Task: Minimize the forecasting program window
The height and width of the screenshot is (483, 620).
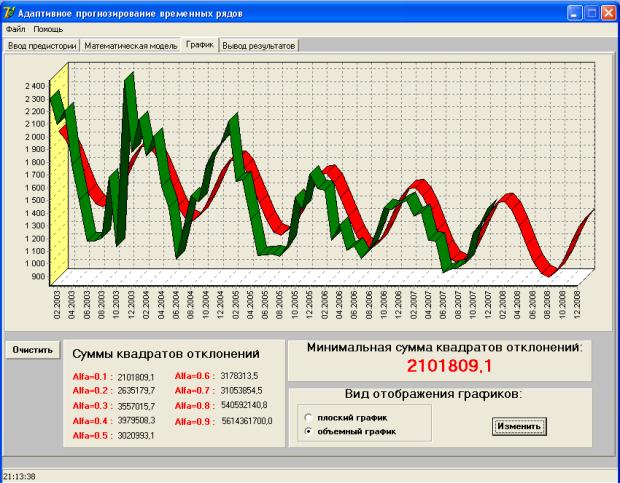Action: coord(576,12)
